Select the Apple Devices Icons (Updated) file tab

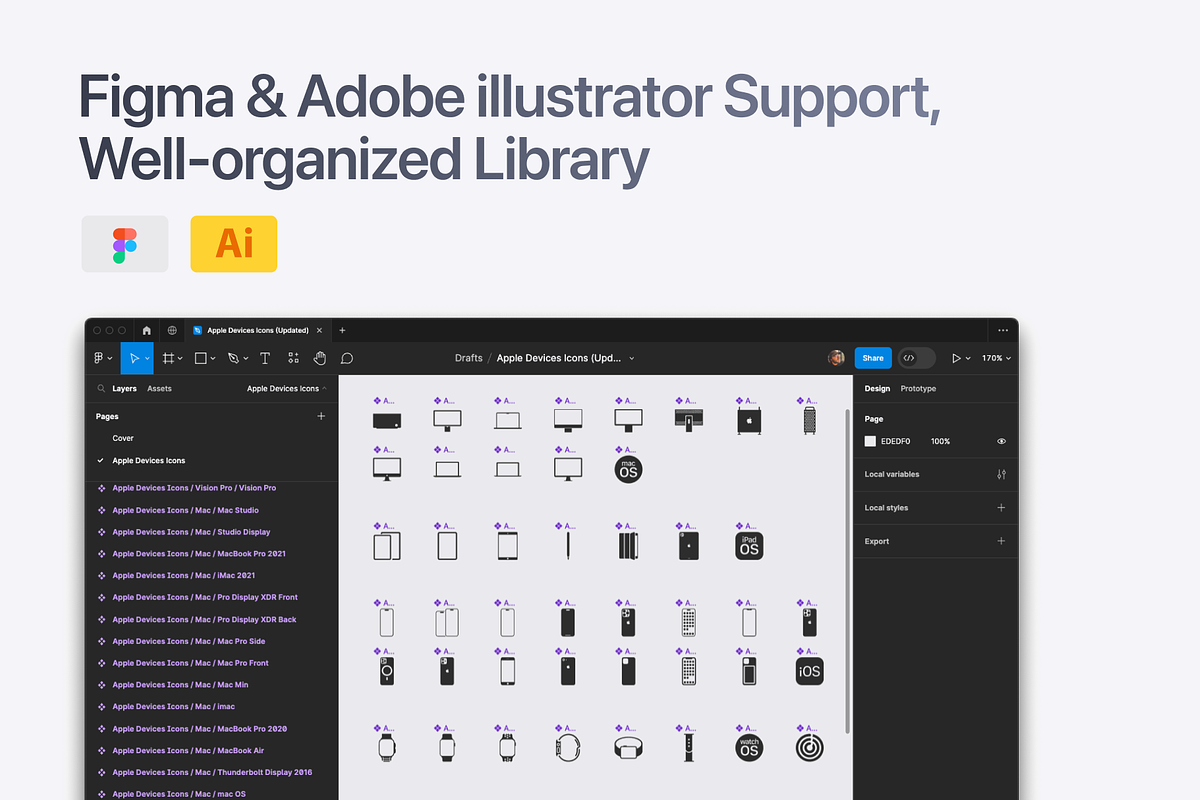tap(257, 330)
